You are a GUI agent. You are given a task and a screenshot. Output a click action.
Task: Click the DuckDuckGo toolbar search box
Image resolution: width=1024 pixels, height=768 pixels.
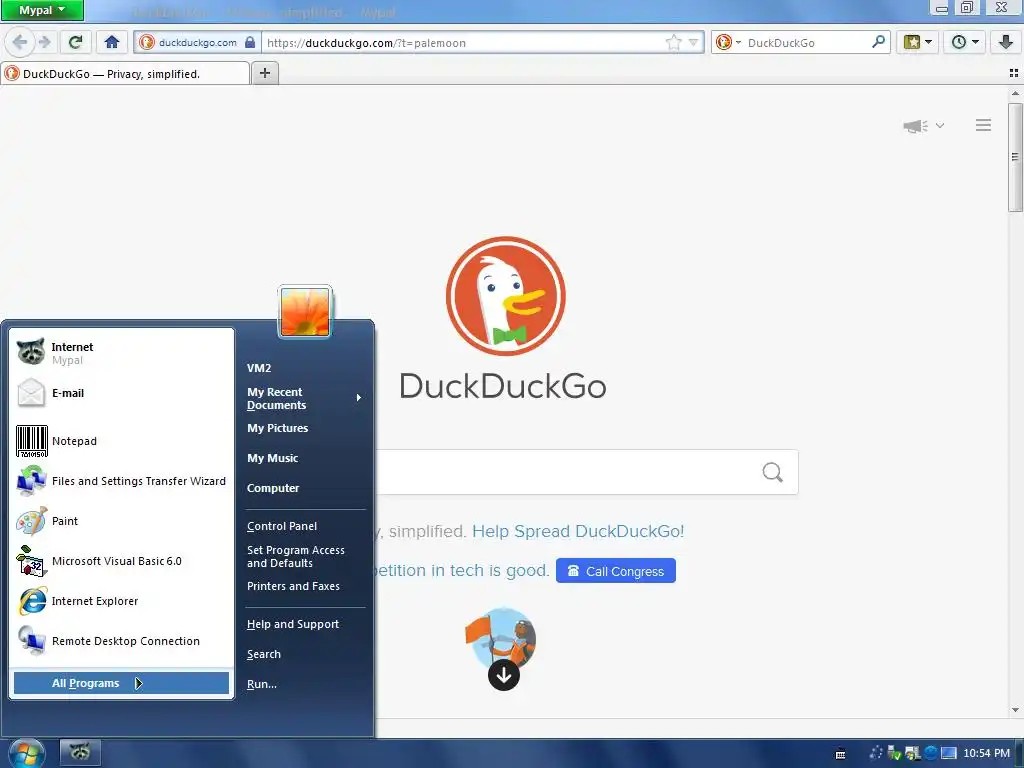tap(807, 42)
